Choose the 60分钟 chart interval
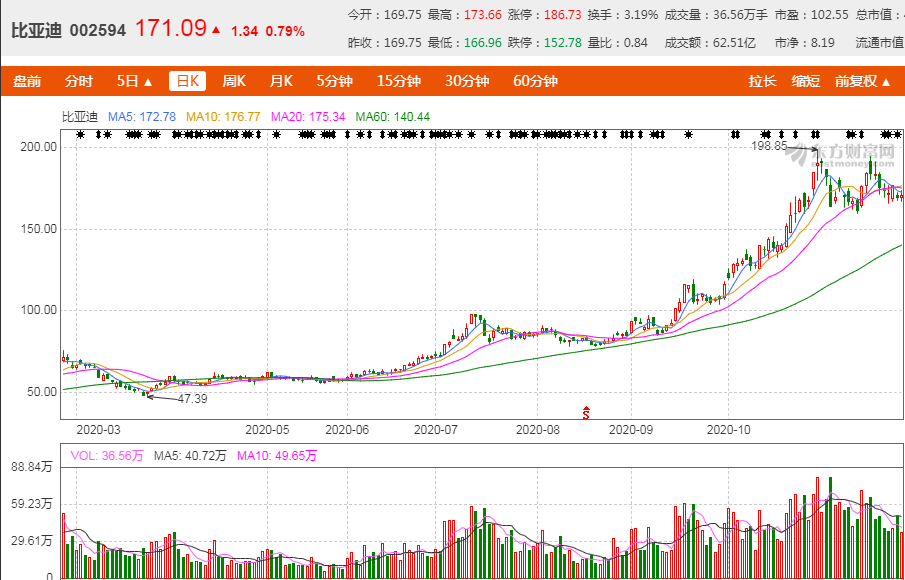This screenshot has width=905, height=580. 535,81
